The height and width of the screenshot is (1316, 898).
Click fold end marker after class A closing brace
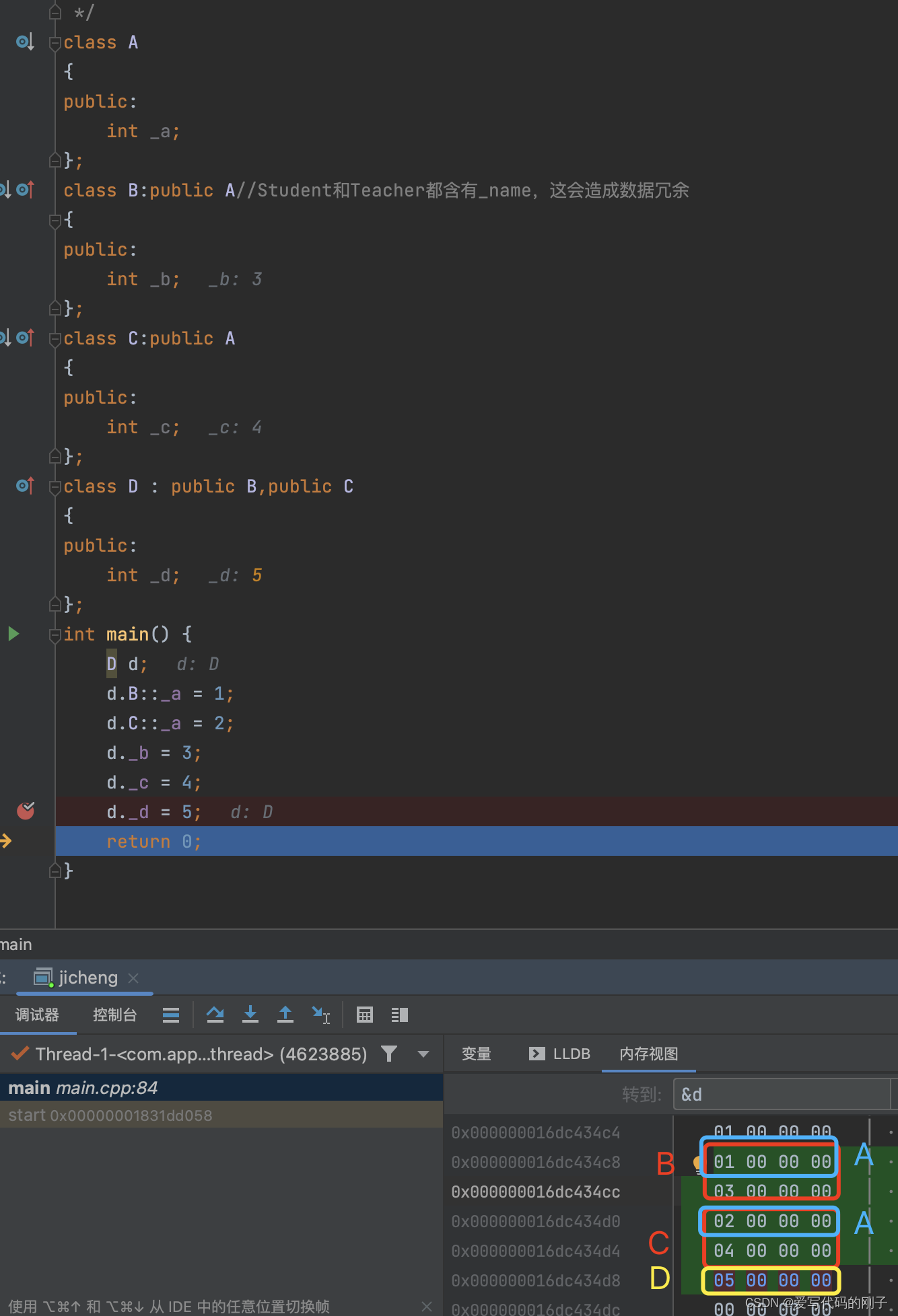point(55,160)
